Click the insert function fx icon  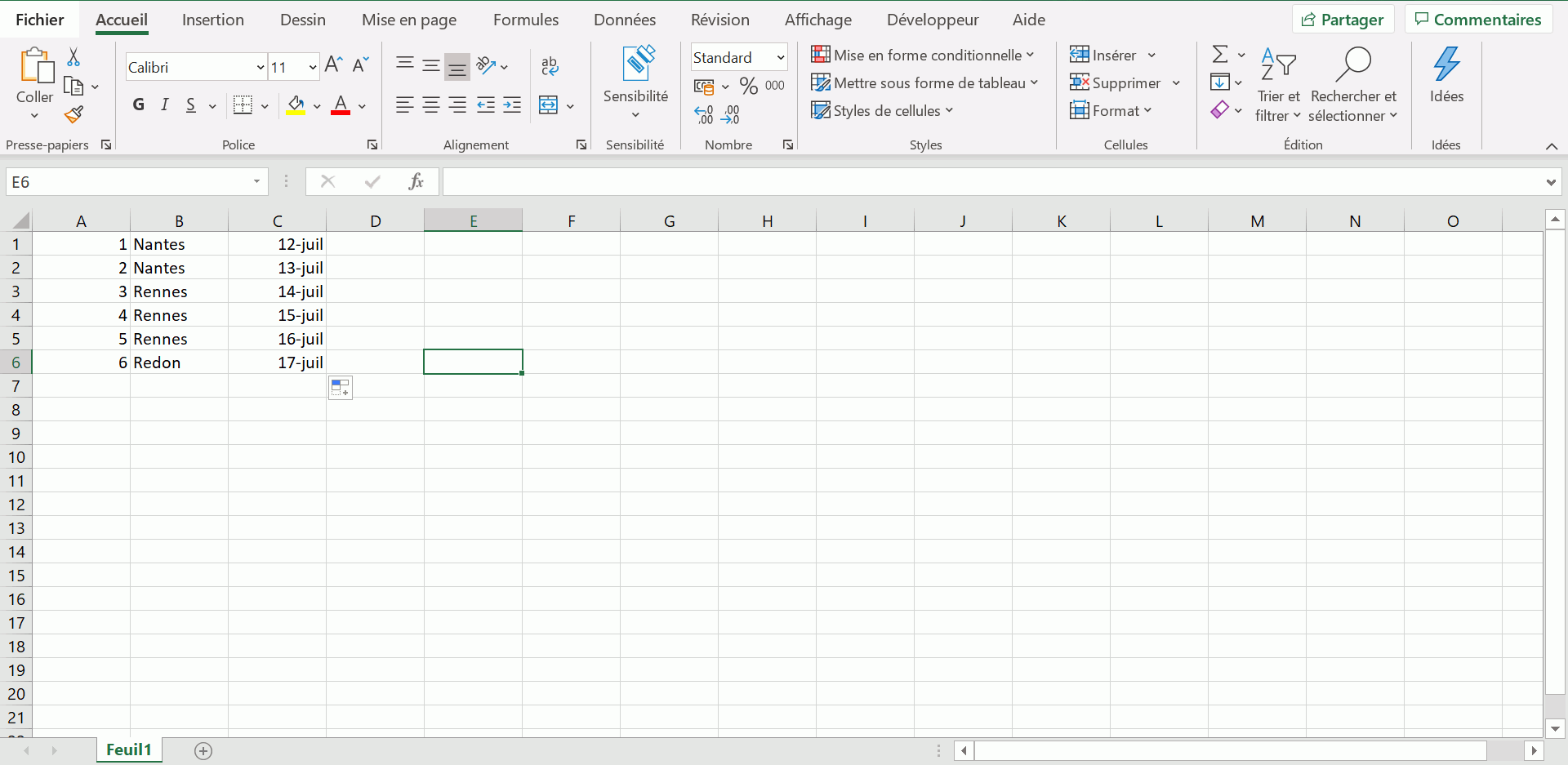pyautogui.click(x=416, y=181)
